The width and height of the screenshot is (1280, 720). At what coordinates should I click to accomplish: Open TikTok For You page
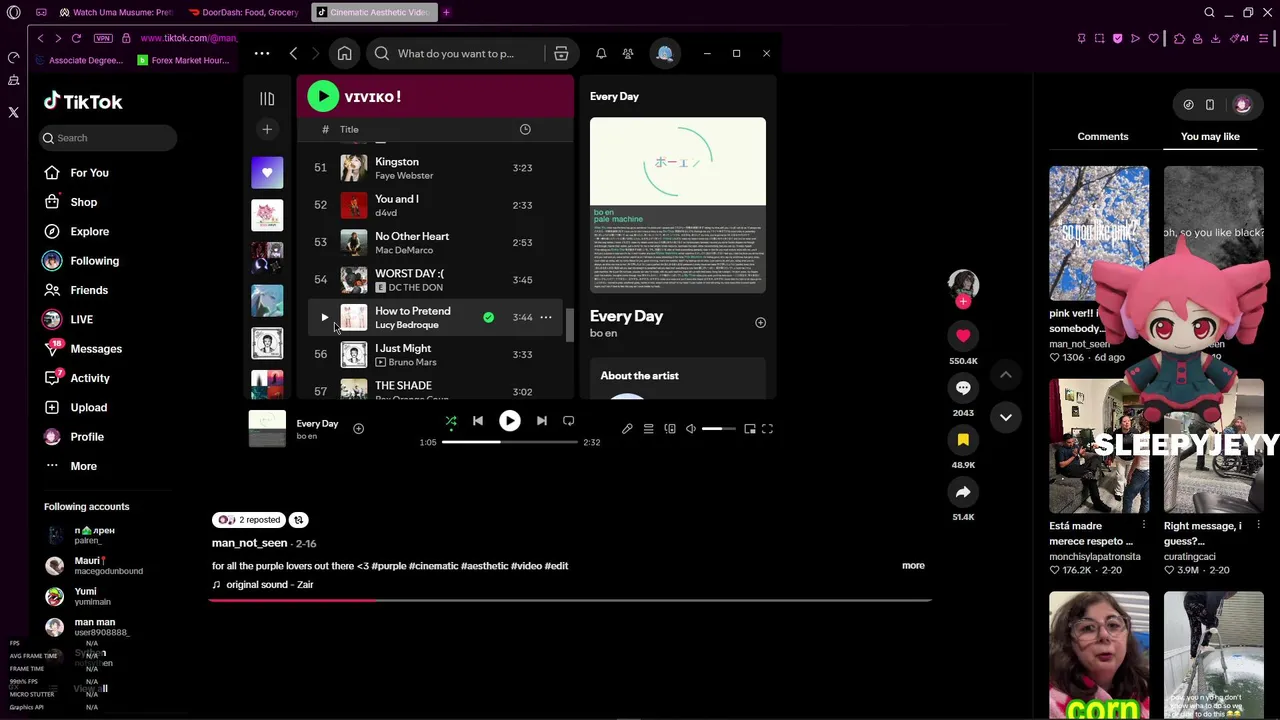(x=89, y=173)
